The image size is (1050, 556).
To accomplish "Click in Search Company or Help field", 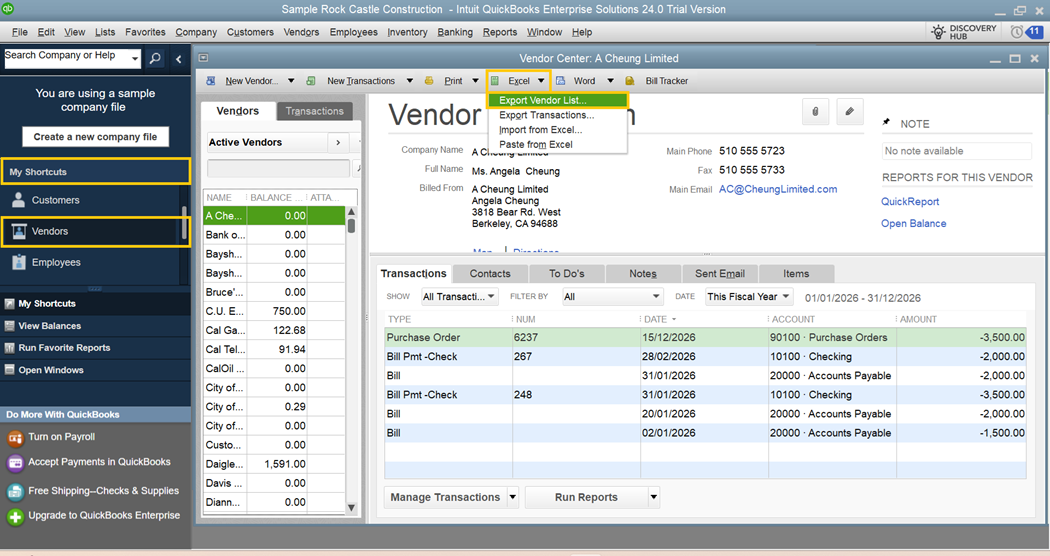I will 67,58.
